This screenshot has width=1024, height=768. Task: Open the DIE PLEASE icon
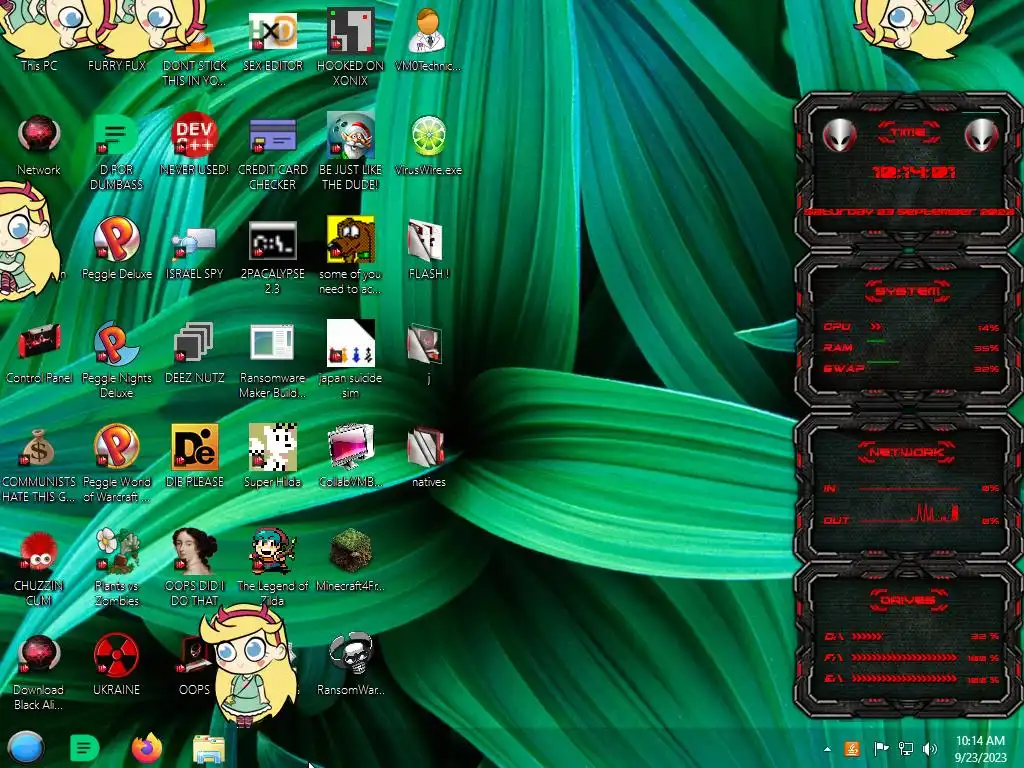point(195,447)
